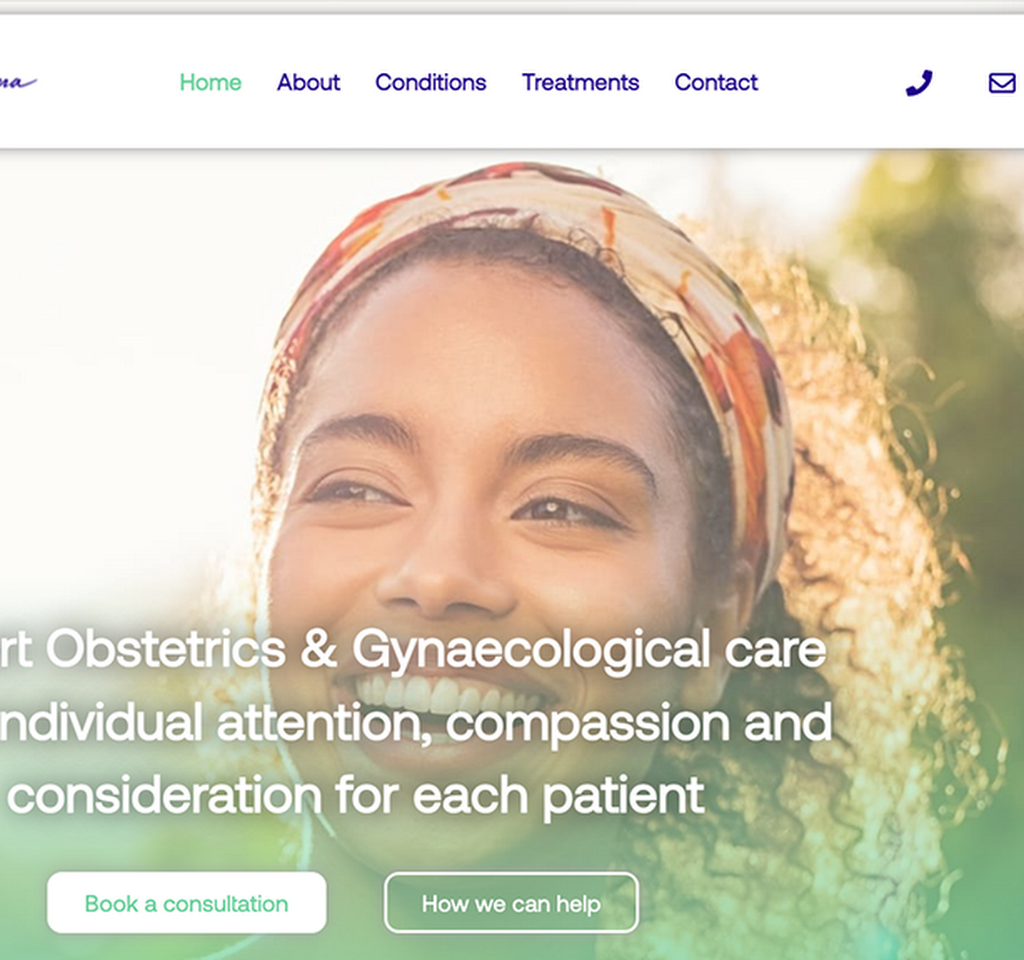The width and height of the screenshot is (1024, 960).
Task: Select Contact in the navigation
Action: coord(716,82)
